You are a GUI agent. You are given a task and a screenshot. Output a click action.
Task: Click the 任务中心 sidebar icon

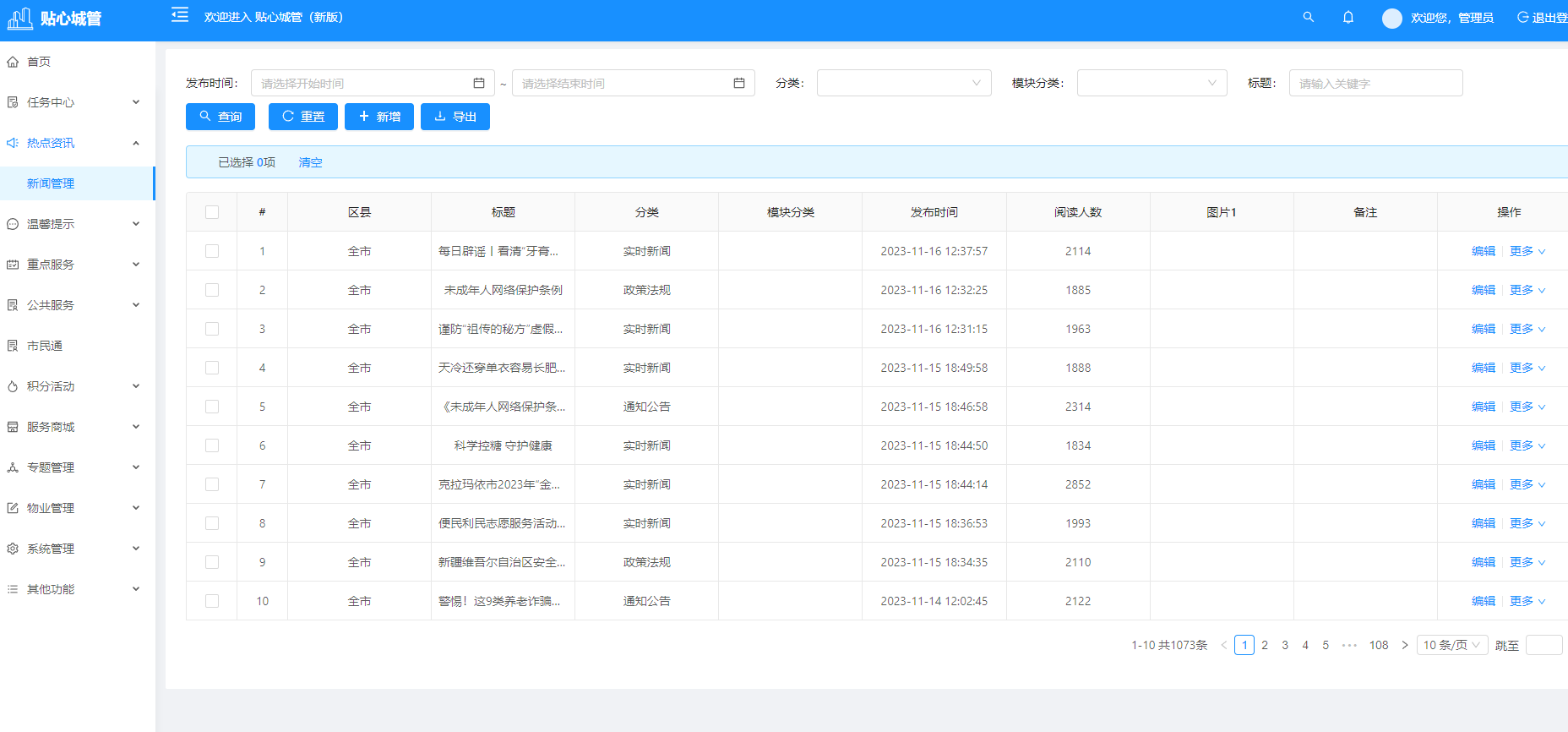pyautogui.click(x=13, y=102)
